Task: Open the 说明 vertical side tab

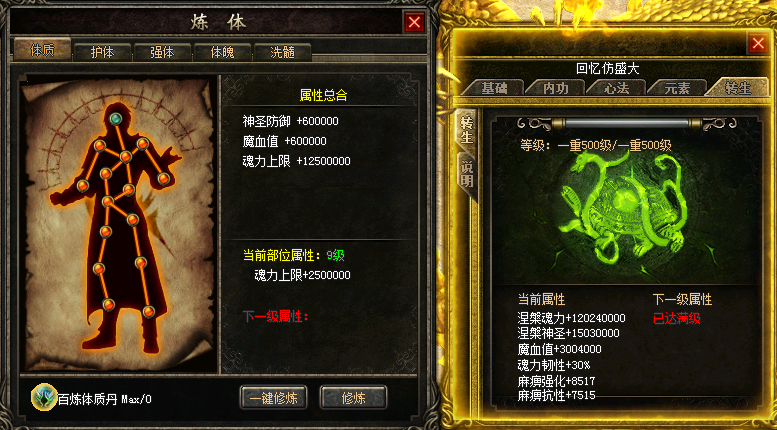Action: [466, 173]
